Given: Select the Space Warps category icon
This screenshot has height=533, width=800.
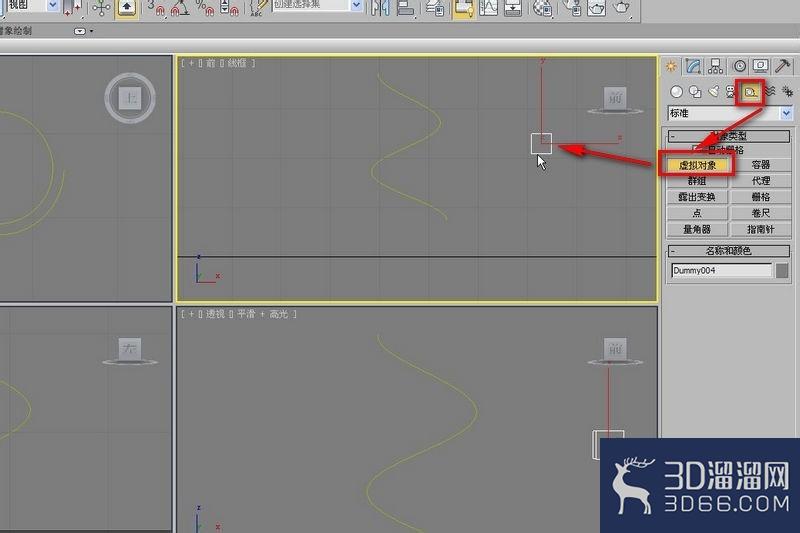Looking at the screenshot, I should point(770,92).
